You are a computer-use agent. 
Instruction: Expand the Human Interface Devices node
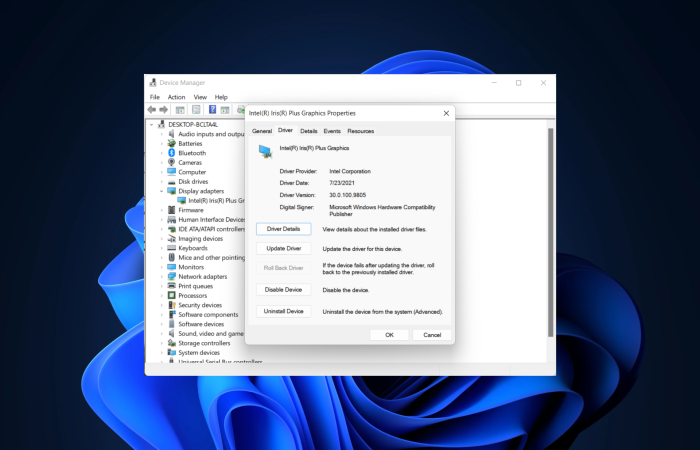162,220
